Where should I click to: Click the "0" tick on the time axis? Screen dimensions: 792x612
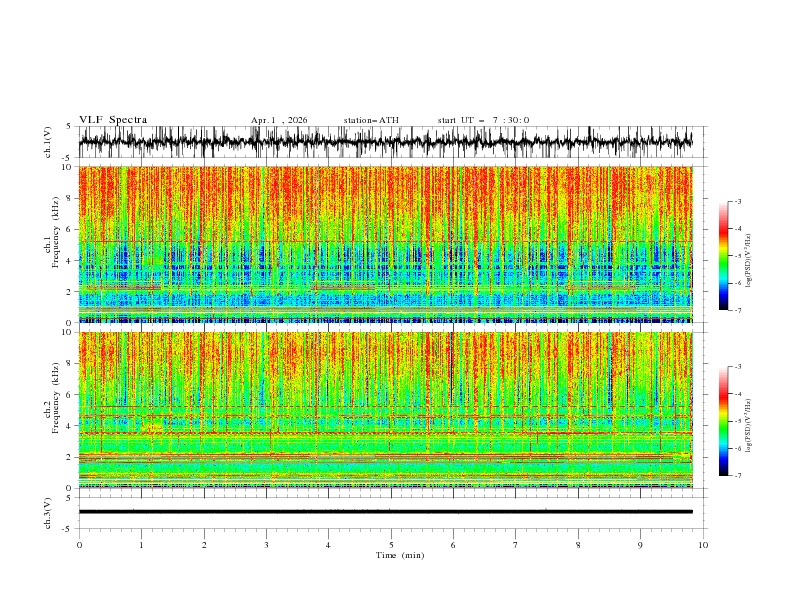point(79,545)
